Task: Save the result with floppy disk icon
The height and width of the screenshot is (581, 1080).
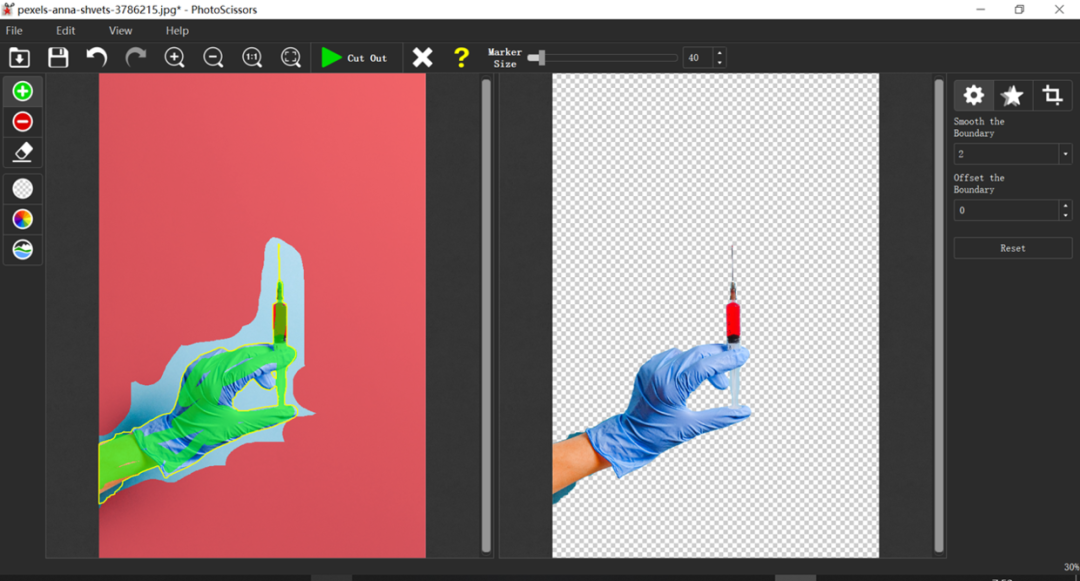Action: 58,58
